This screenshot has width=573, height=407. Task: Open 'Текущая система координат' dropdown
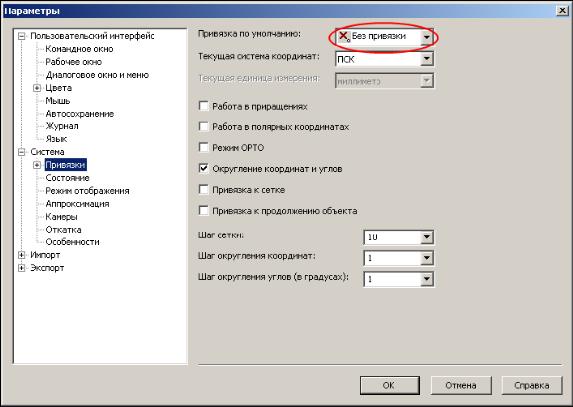[426, 58]
